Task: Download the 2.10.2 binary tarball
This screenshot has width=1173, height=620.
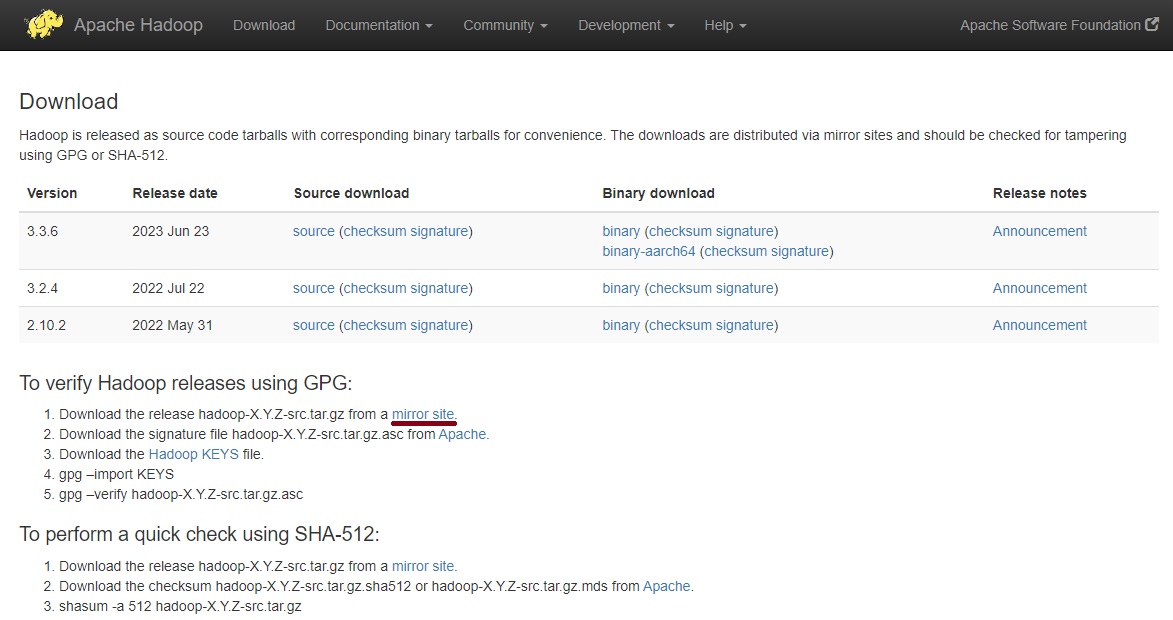Action: 621,325
